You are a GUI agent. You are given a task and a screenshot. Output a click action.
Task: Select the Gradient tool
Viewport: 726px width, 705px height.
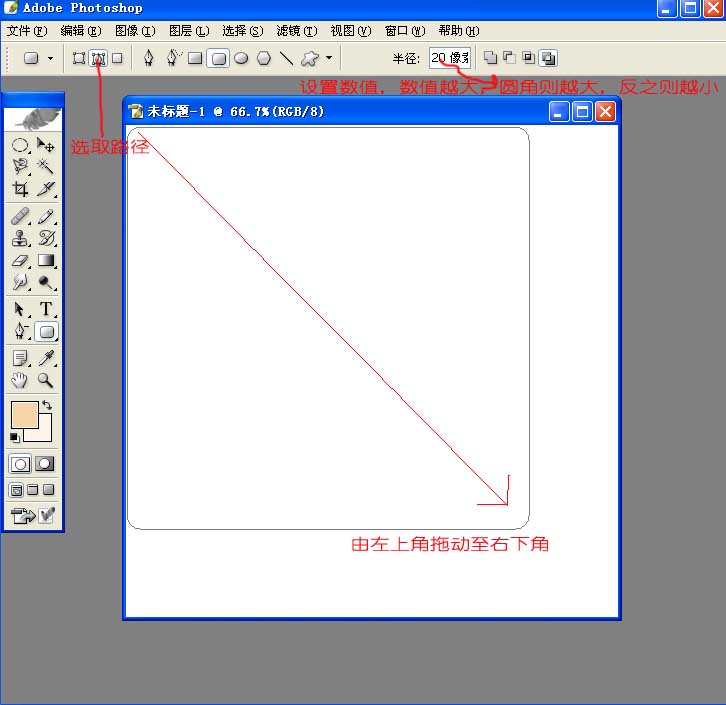pos(45,260)
